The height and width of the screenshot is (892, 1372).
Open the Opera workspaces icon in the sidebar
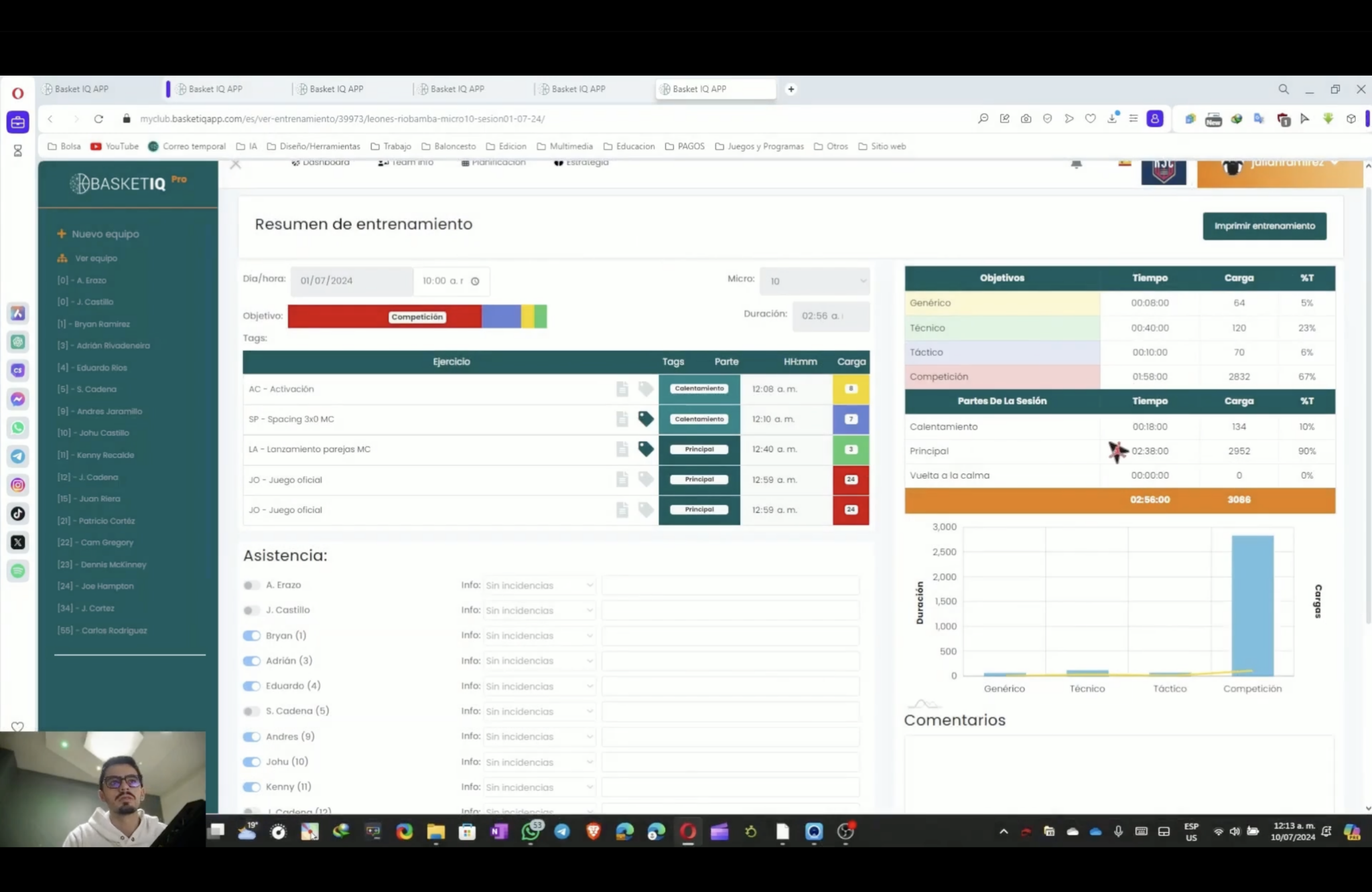[18, 122]
